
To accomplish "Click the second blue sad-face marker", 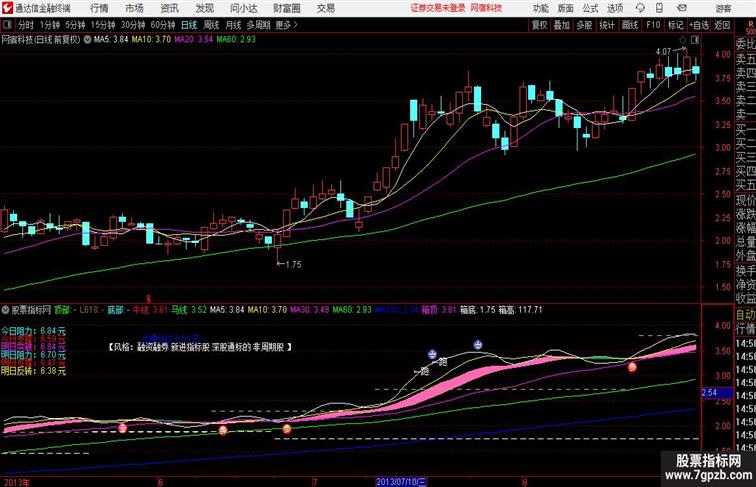I will (477, 344).
